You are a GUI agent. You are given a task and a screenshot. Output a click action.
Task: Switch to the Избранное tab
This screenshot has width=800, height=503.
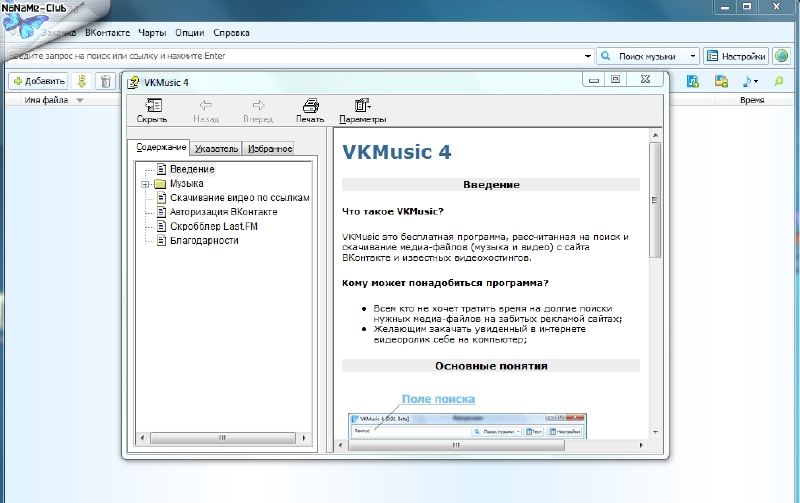click(x=269, y=148)
